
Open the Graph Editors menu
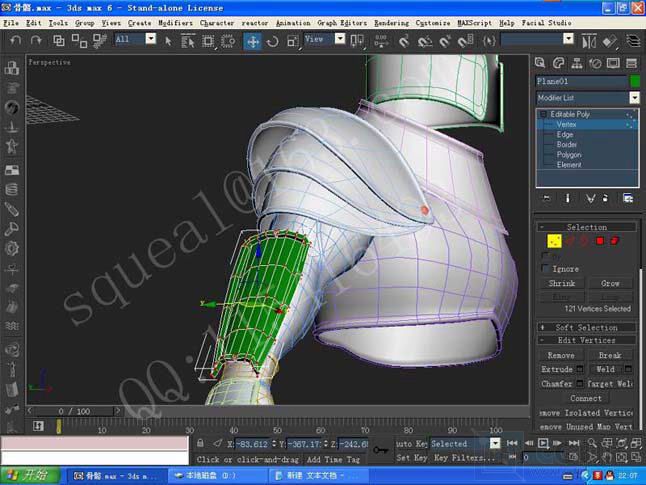click(342, 23)
